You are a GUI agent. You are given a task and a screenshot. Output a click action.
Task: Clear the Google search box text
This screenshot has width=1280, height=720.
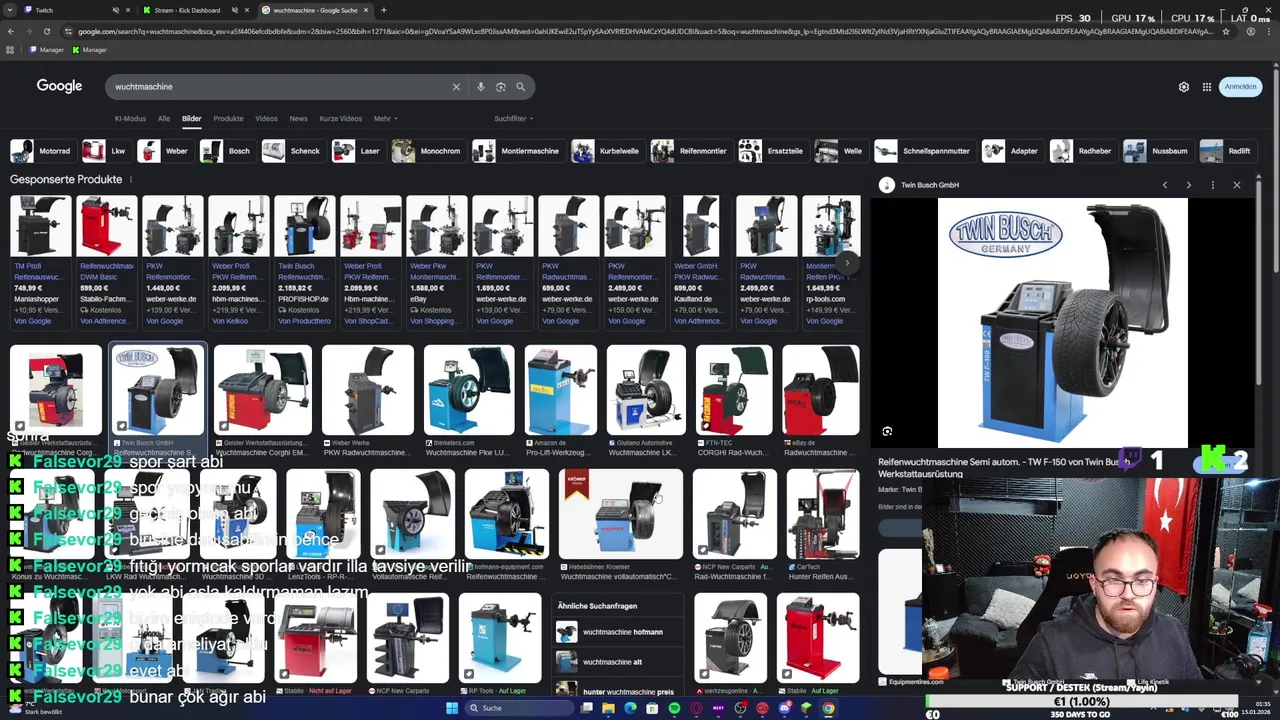pos(456,87)
